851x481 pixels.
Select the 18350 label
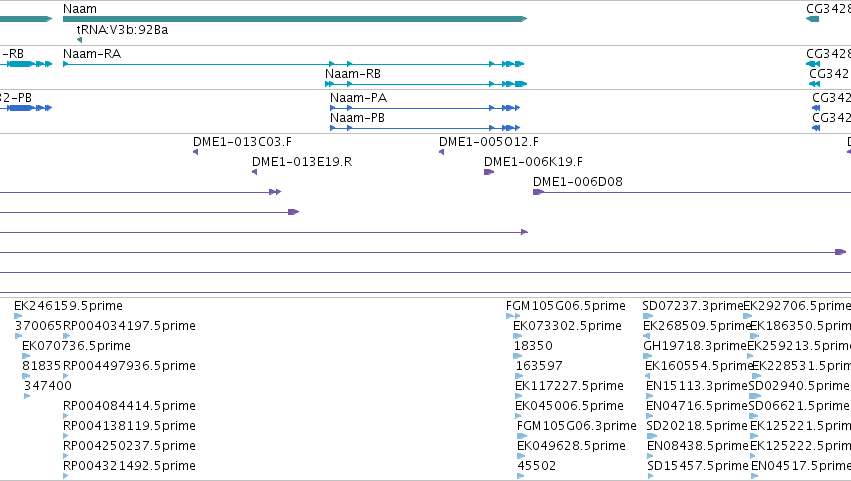(533, 346)
